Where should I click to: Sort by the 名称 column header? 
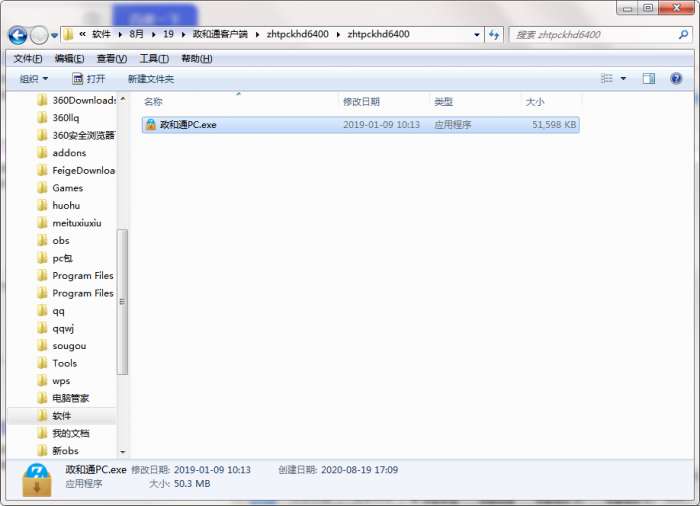pyautogui.click(x=153, y=102)
